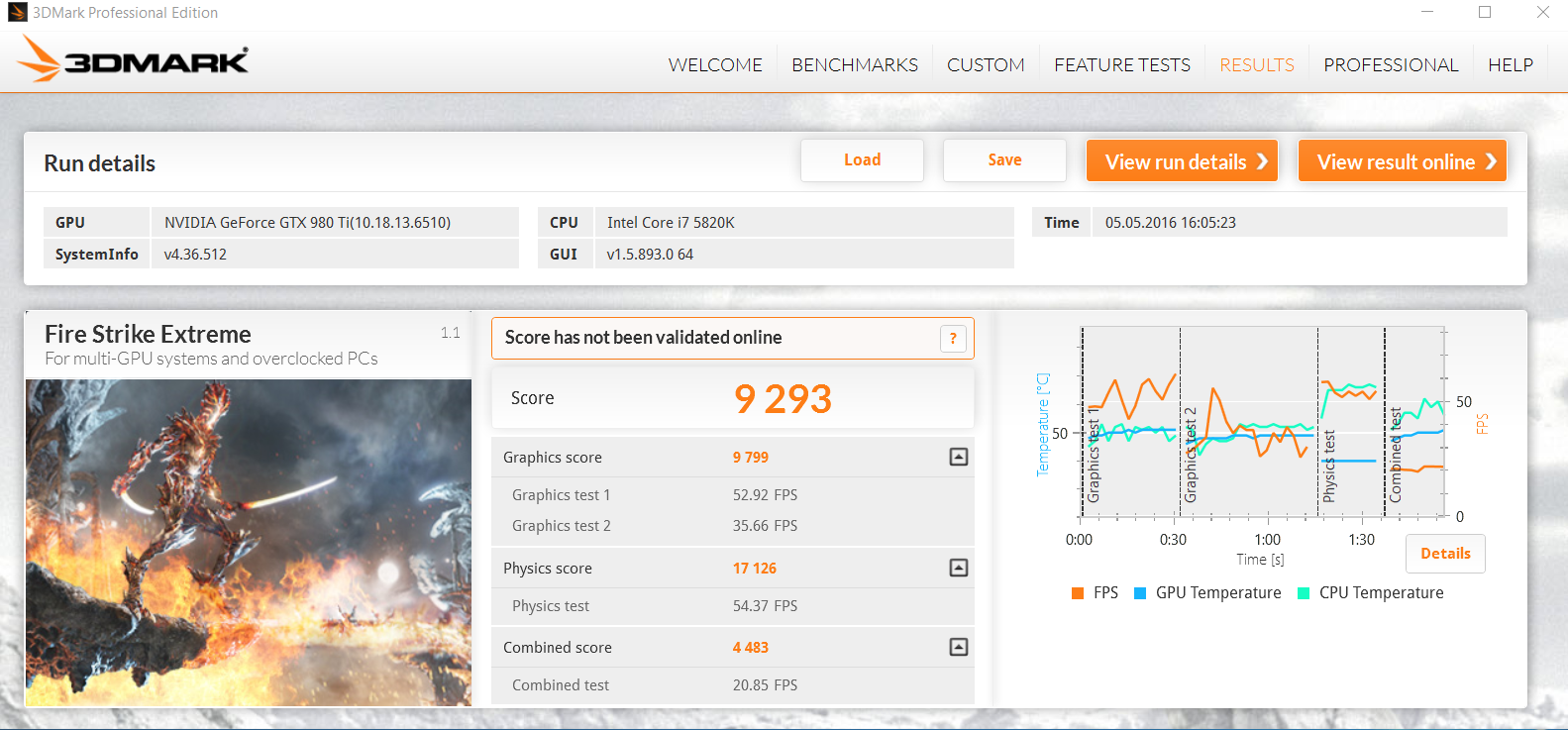Select the Graphics score value 9 799

coord(751,457)
